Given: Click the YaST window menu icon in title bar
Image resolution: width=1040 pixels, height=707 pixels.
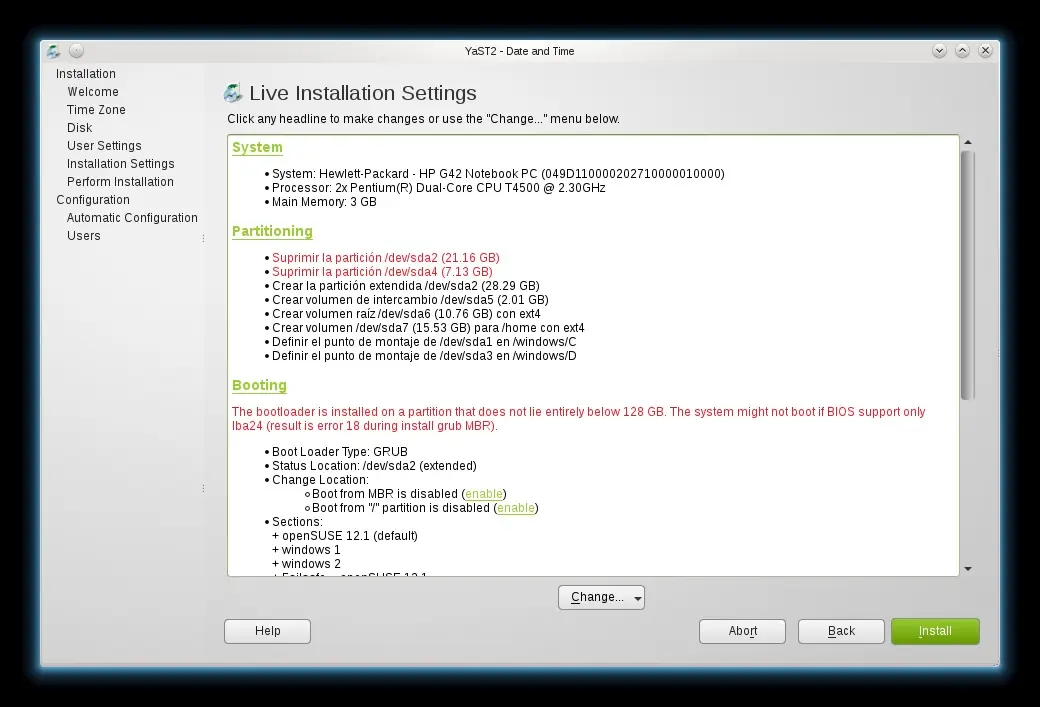Looking at the screenshot, I should pos(54,51).
